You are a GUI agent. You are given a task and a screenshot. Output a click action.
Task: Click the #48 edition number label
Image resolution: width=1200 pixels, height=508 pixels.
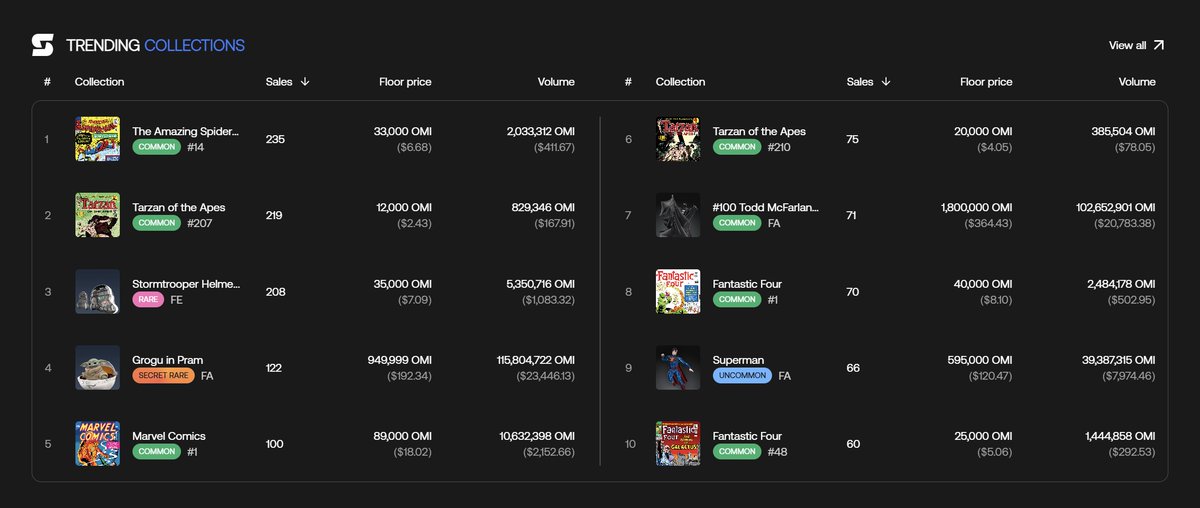pyautogui.click(x=777, y=452)
